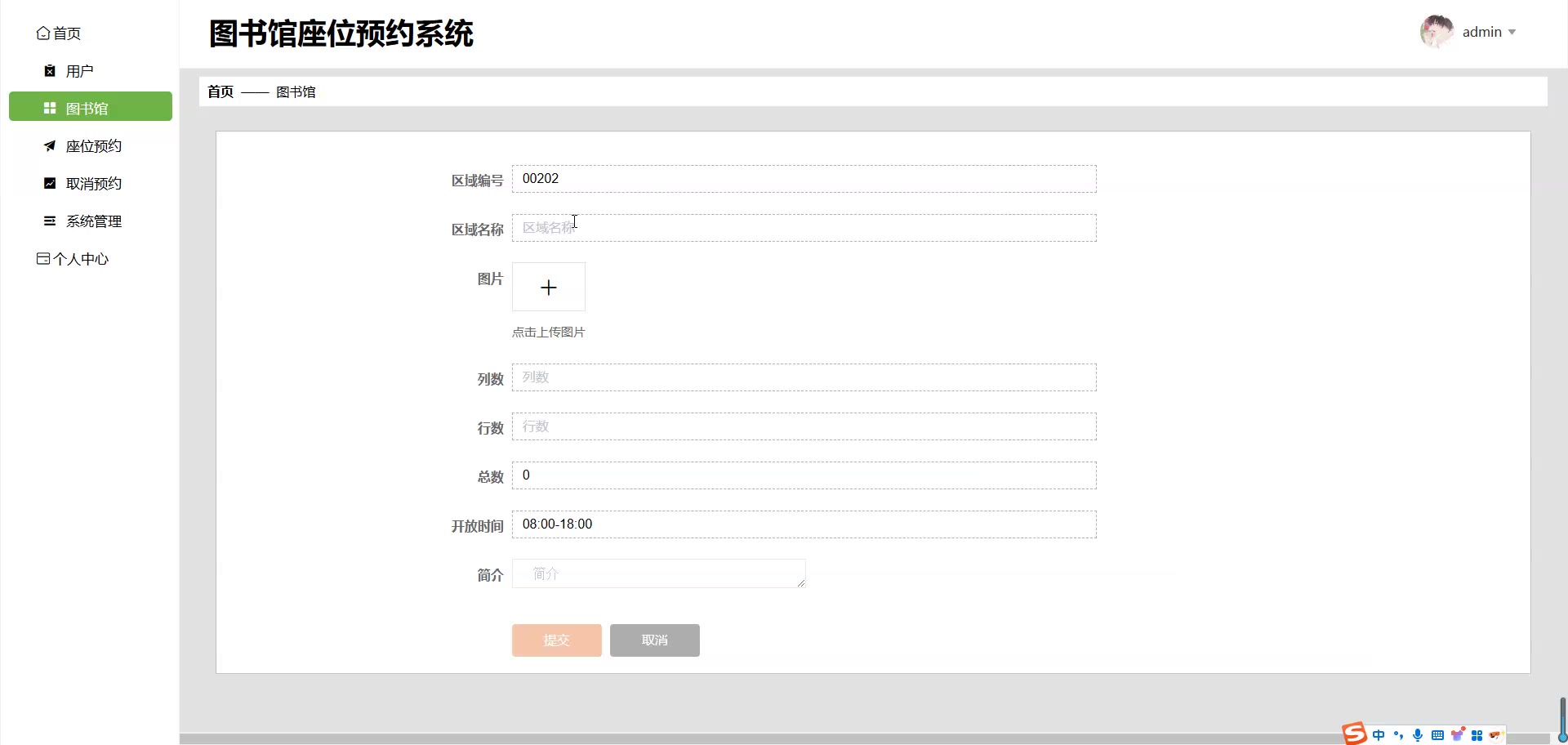Click the paper plane icon for 座位预约
Image resolution: width=1568 pixels, height=745 pixels.
click(x=50, y=146)
